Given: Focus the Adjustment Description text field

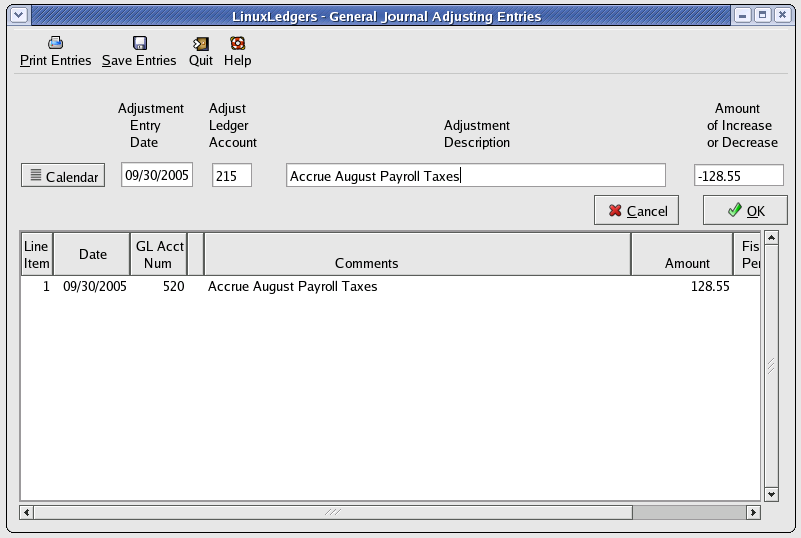Looking at the screenshot, I should click(x=475, y=176).
